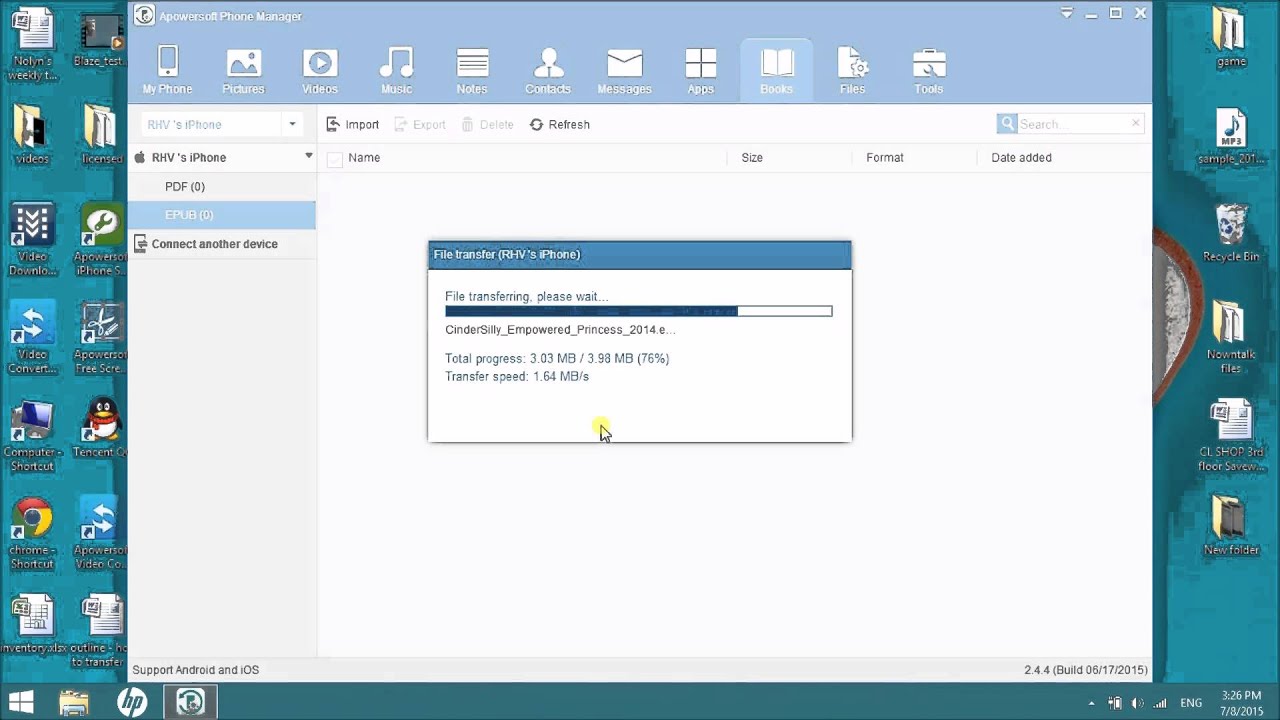The image size is (1280, 720).
Task: Open the Apps section
Action: point(700,70)
